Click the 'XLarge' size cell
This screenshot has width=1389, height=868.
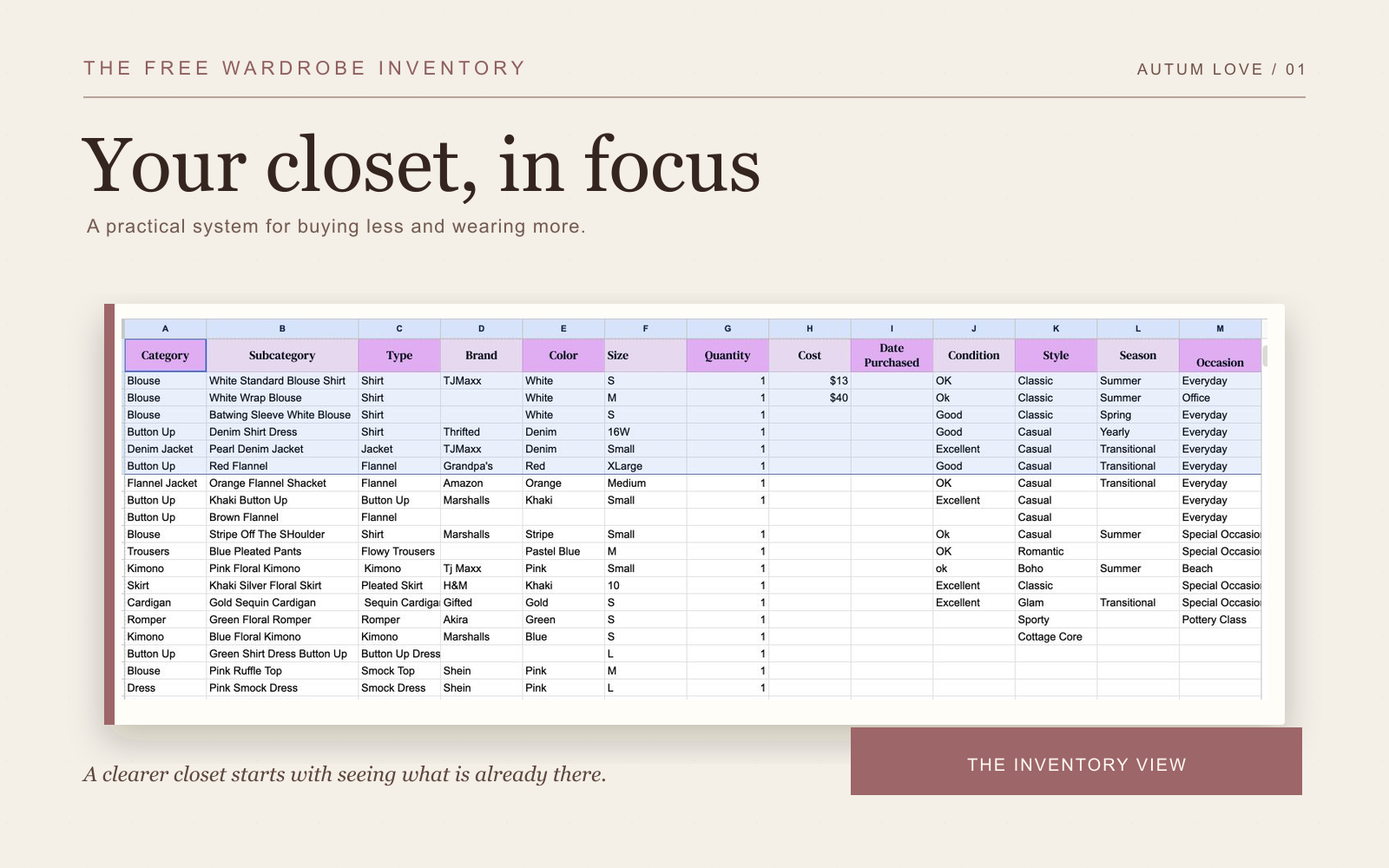645,466
